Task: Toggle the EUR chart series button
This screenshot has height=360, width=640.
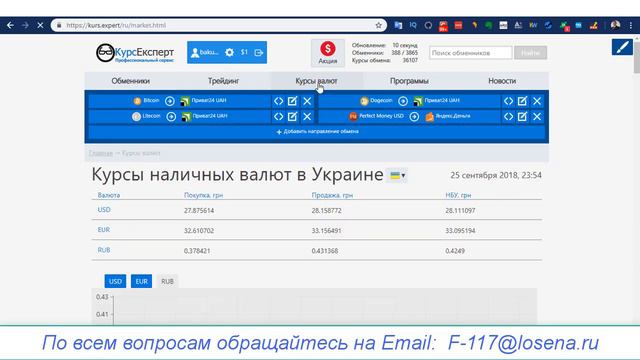Action: tap(141, 281)
